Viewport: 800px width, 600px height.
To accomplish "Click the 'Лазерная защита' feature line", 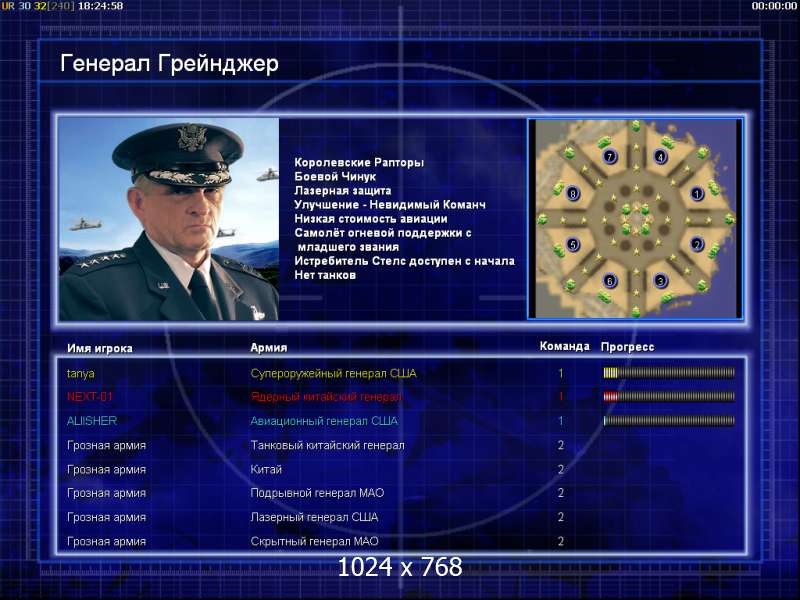I will pos(343,191).
